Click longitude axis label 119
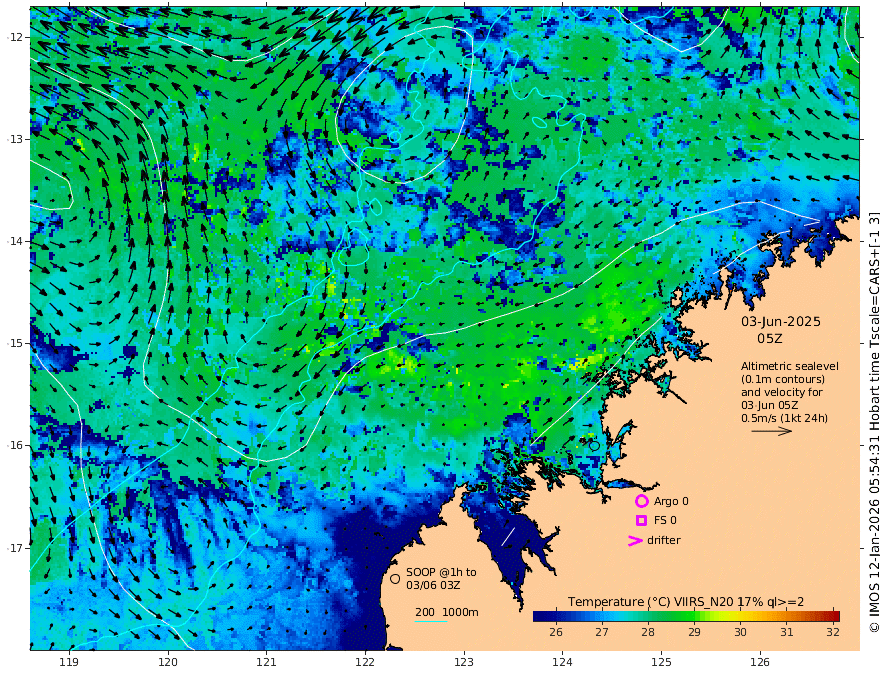This screenshot has height=680, width=880. pyautogui.click(x=69, y=662)
